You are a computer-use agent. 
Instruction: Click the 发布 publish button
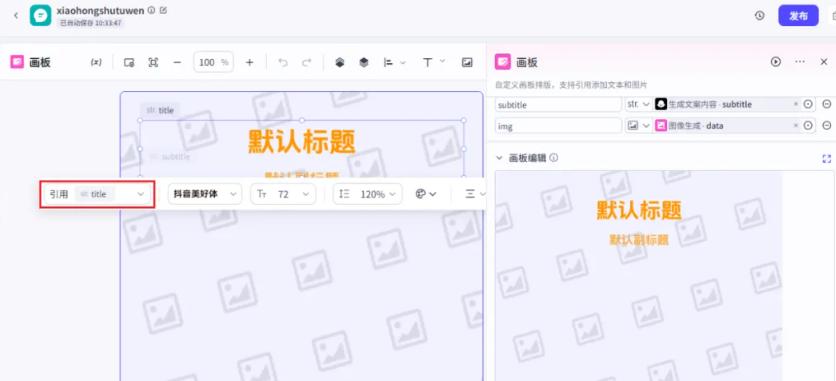click(798, 16)
